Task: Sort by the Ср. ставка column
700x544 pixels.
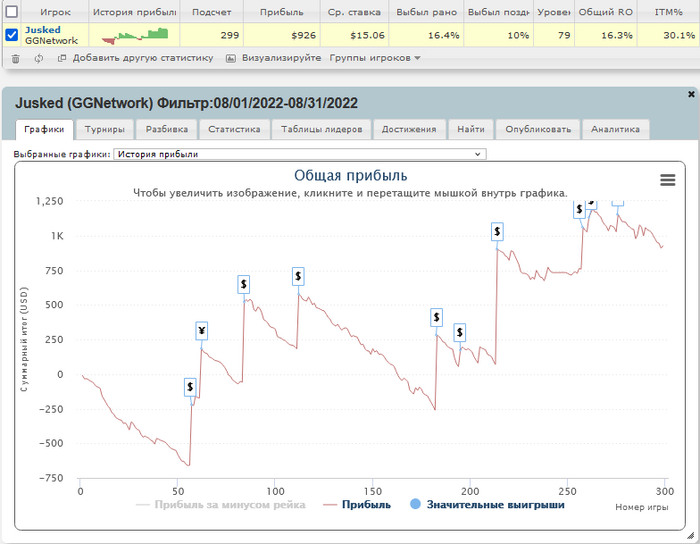Action: (x=354, y=12)
